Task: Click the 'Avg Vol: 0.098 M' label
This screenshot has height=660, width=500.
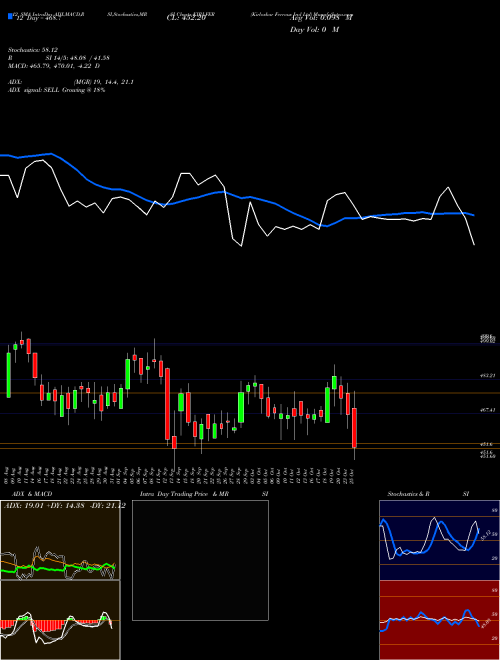Action: pyautogui.click(x=322, y=18)
